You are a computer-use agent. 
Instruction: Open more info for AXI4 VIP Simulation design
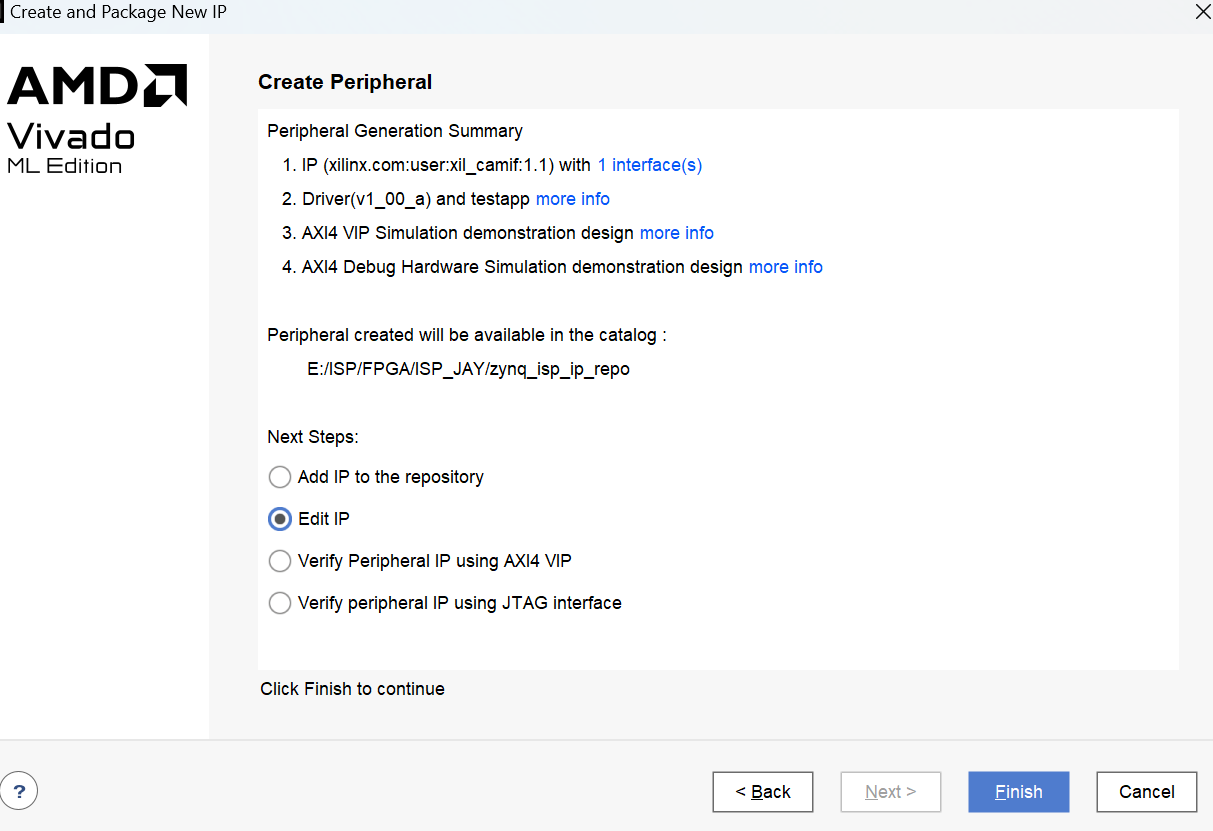coord(677,233)
